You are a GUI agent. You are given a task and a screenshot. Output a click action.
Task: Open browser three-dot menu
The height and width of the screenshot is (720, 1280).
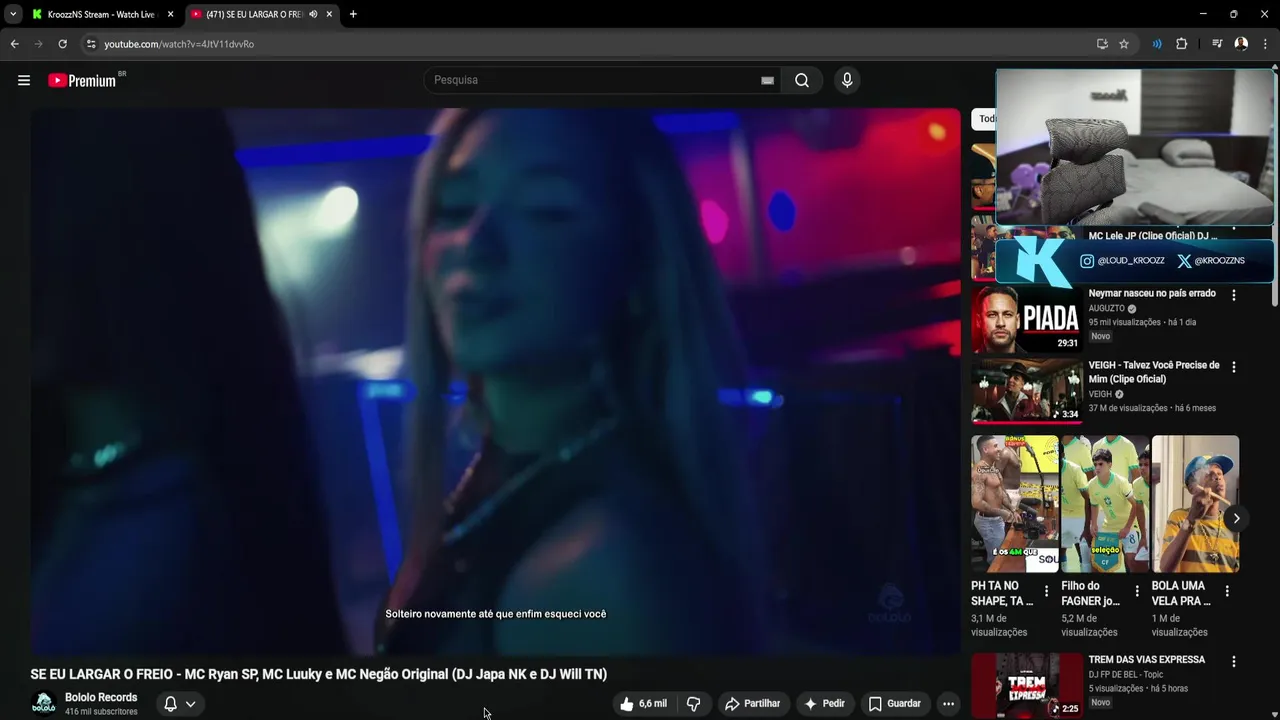pos(1265,44)
